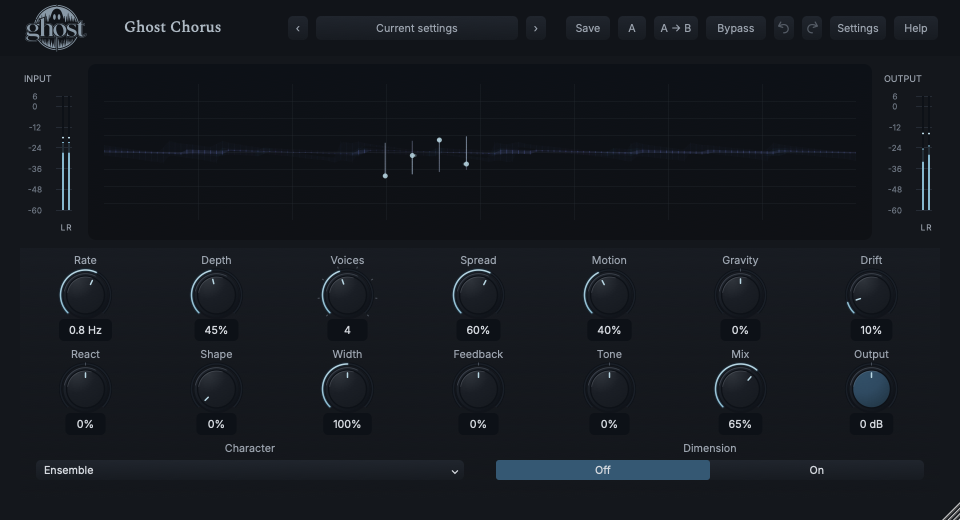Click the React knob
This screenshot has width=960, height=520.
85,389
